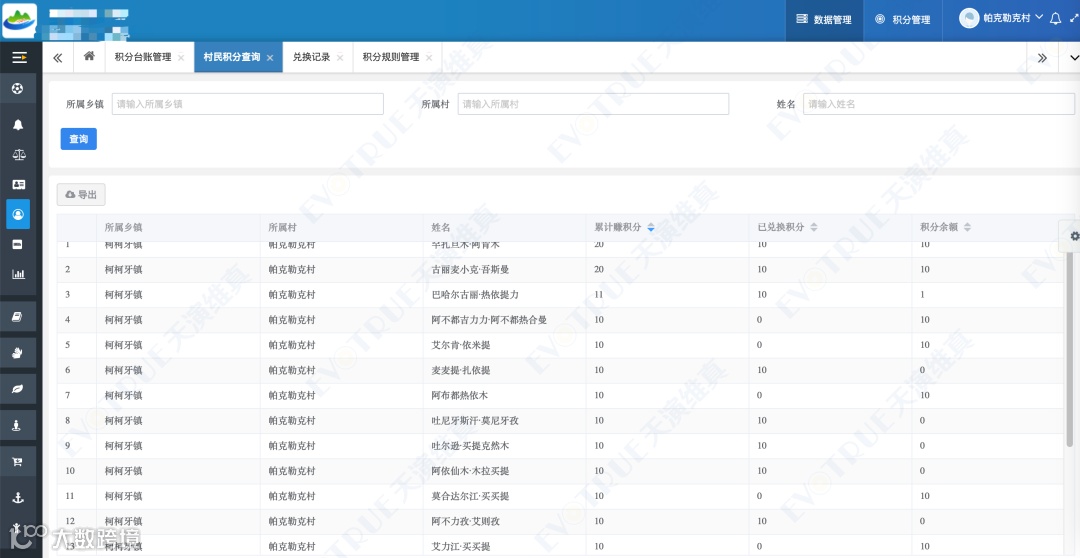Click the 姓名 column header
1080x558 pixels.
[441, 227]
